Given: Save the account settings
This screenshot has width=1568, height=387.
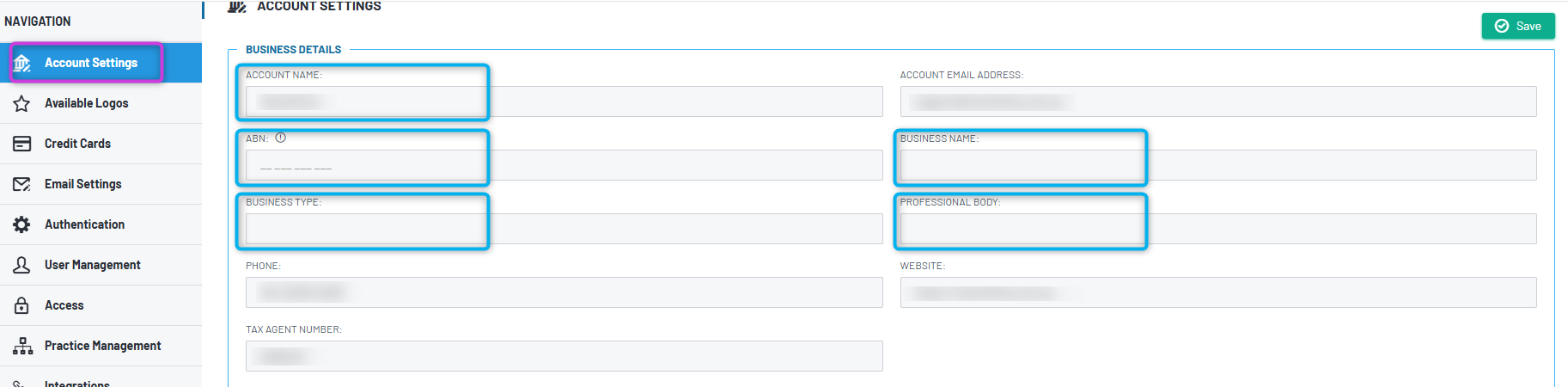Looking at the screenshot, I should [x=1518, y=26].
